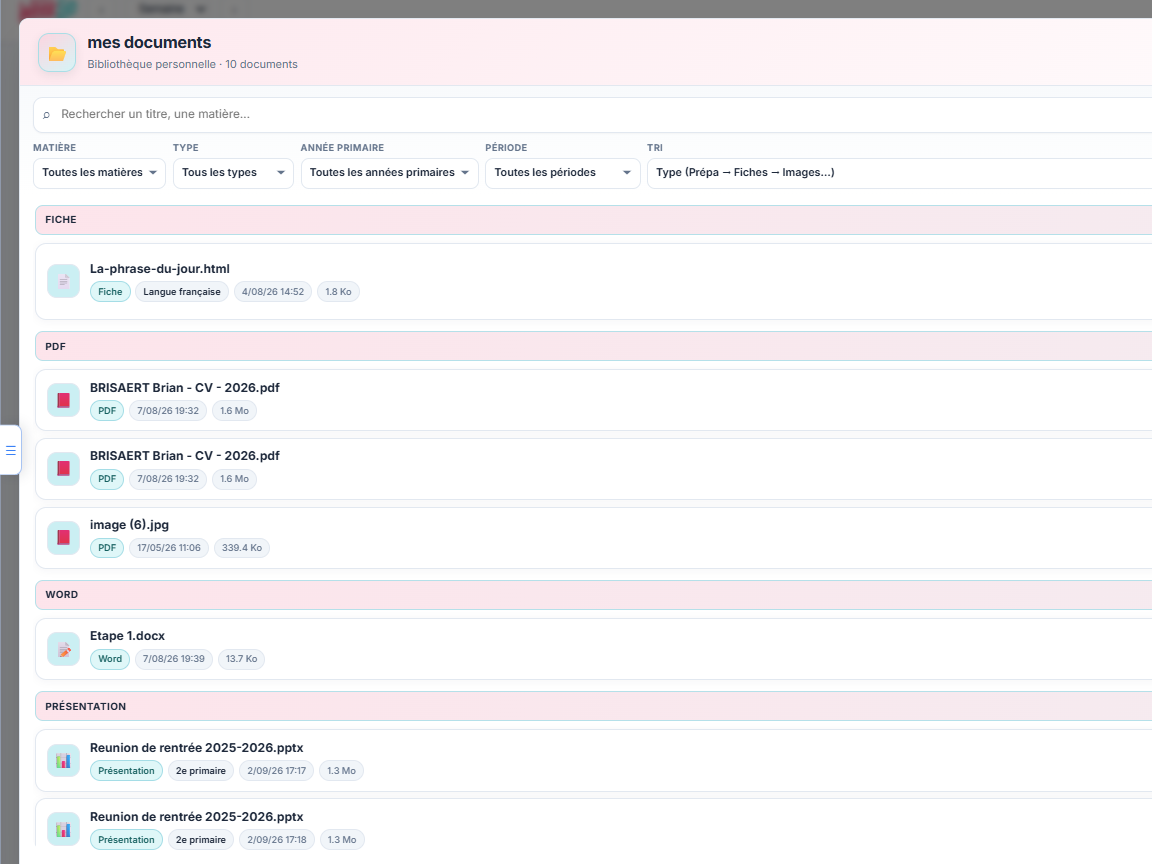Open Reunion de rentrée 2025-2026.pptx from 17:18

(x=196, y=817)
